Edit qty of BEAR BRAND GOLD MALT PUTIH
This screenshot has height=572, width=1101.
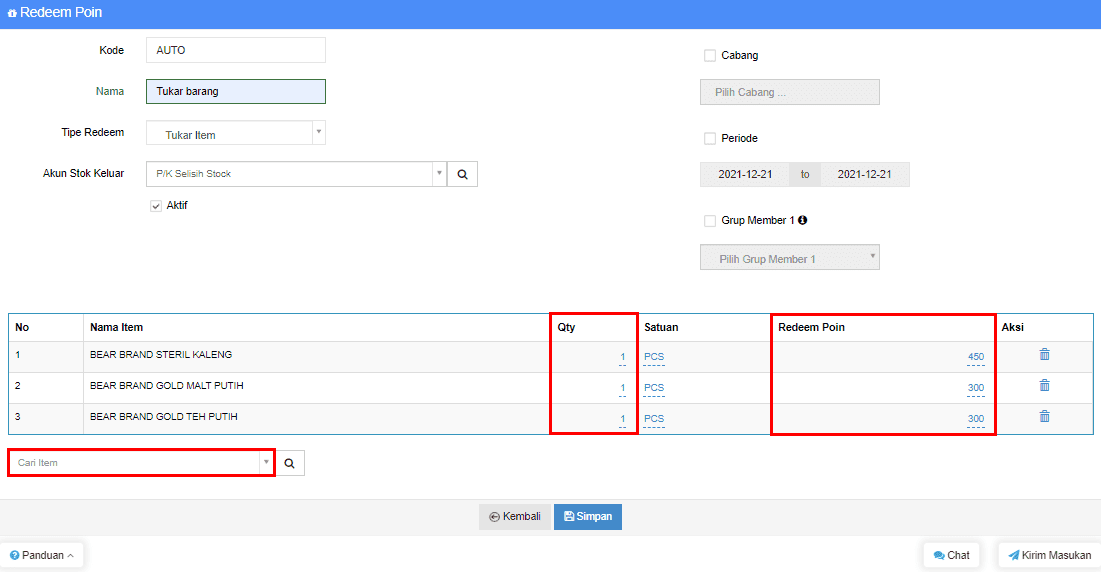click(622, 388)
